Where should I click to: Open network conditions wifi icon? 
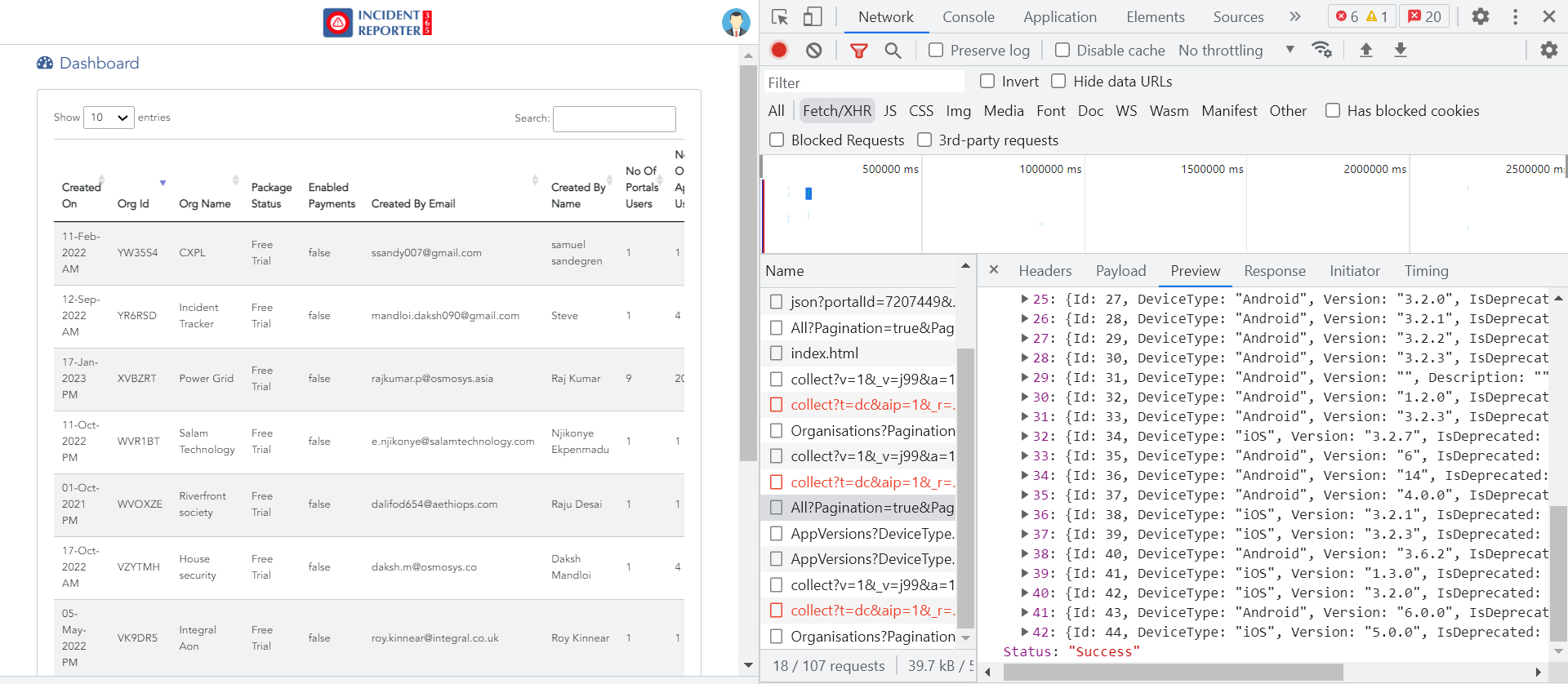(x=1321, y=51)
